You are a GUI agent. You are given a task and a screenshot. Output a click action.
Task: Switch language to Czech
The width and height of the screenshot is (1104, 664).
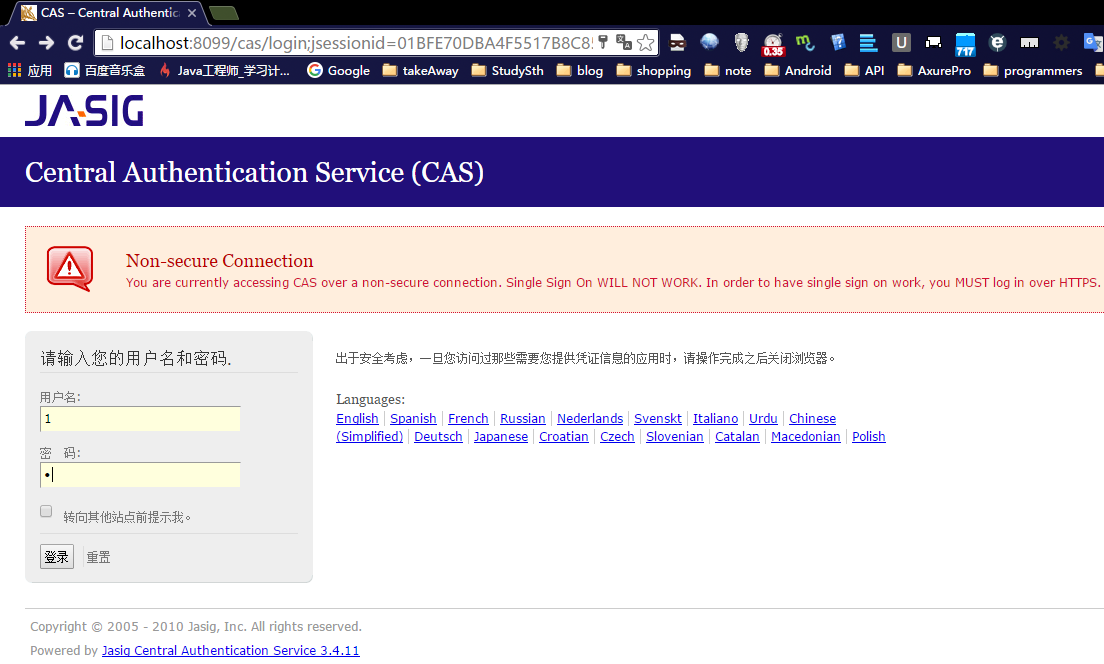[x=617, y=437]
